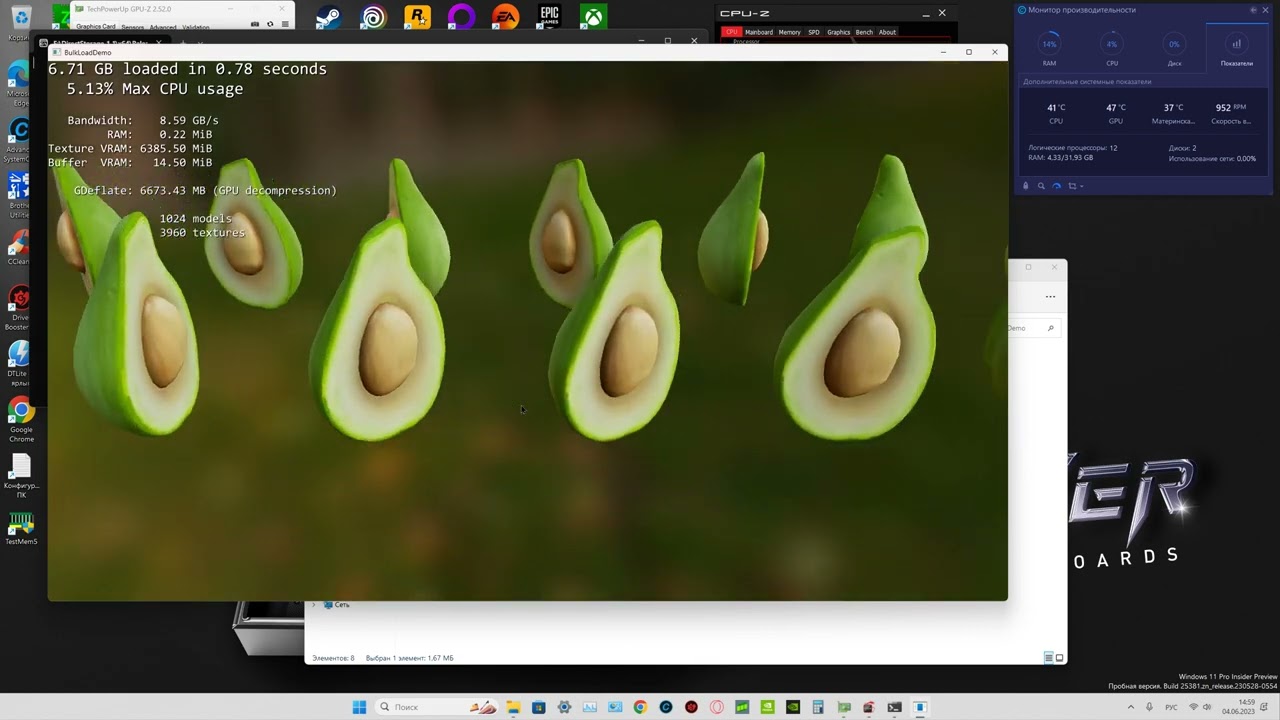Click the РУС language indicator
1280x720 pixels.
[1171, 707]
